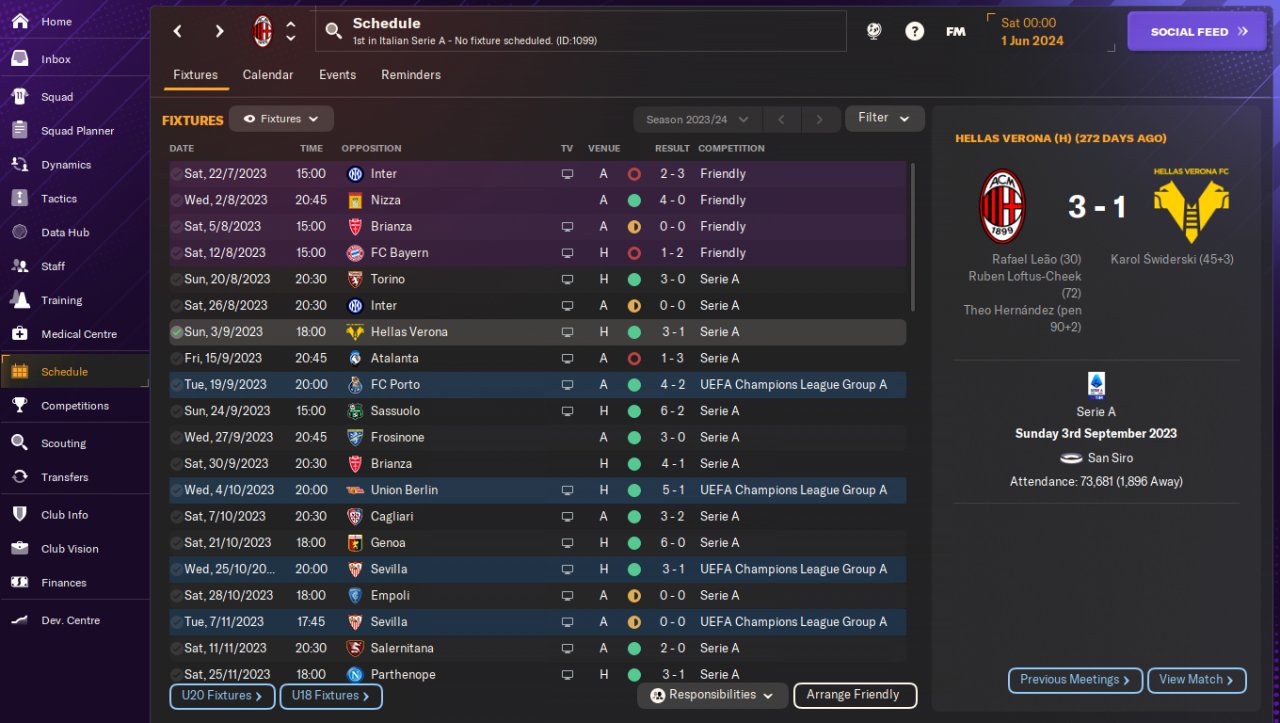Click the help question mark icon
Image resolution: width=1280 pixels, height=723 pixels.
(914, 31)
